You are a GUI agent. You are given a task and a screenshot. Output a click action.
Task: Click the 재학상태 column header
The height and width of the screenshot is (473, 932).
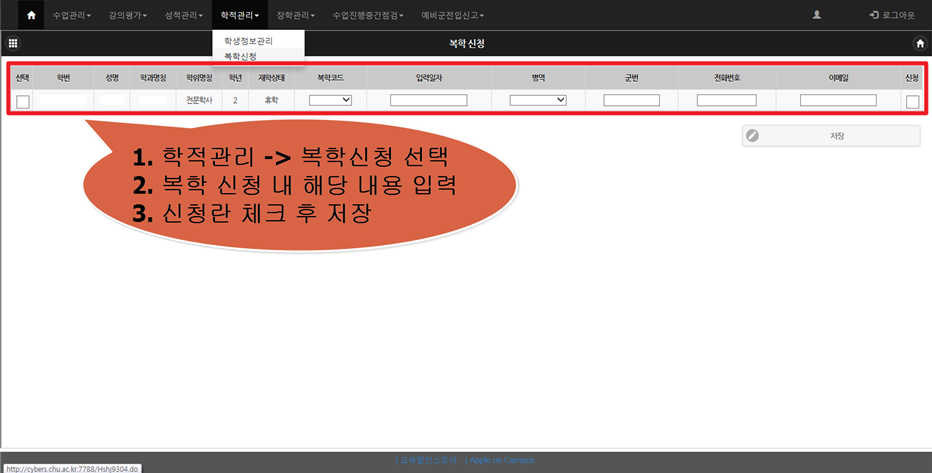(271, 78)
